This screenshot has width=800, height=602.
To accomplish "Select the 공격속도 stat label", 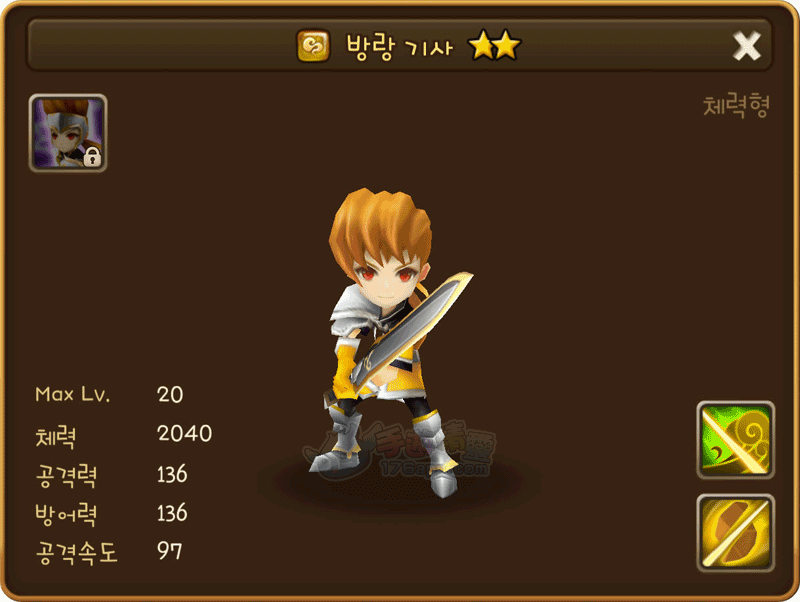I will tap(77, 553).
